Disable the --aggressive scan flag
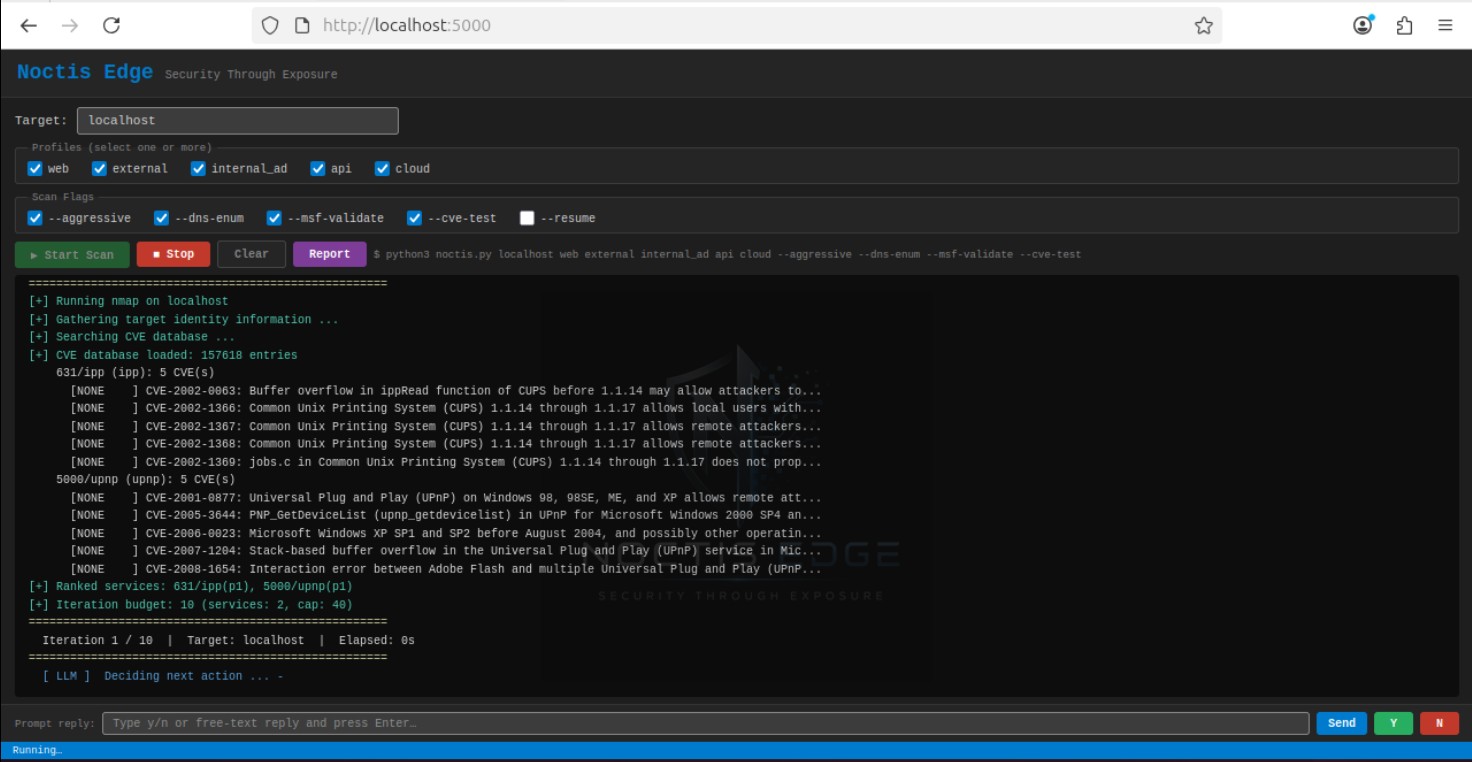 [x=35, y=218]
